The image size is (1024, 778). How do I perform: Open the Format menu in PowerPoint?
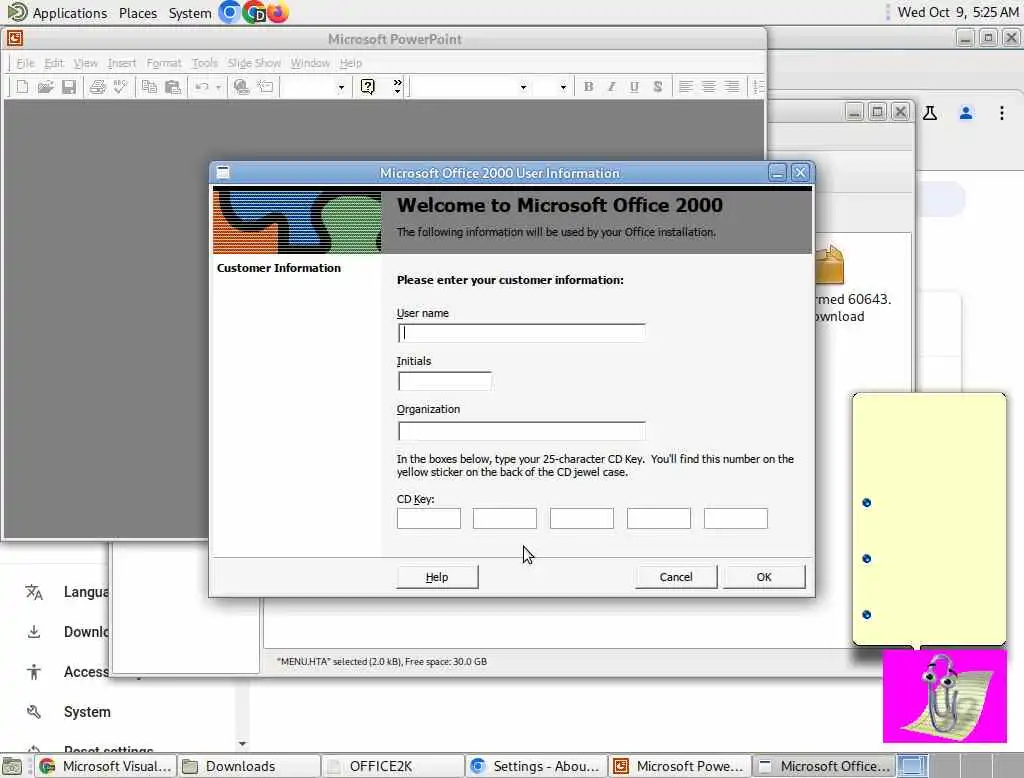point(163,63)
